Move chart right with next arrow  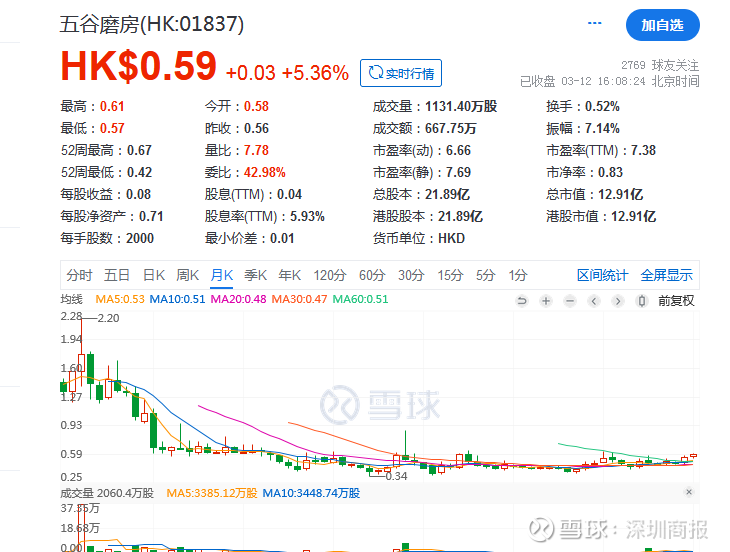point(618,301)
